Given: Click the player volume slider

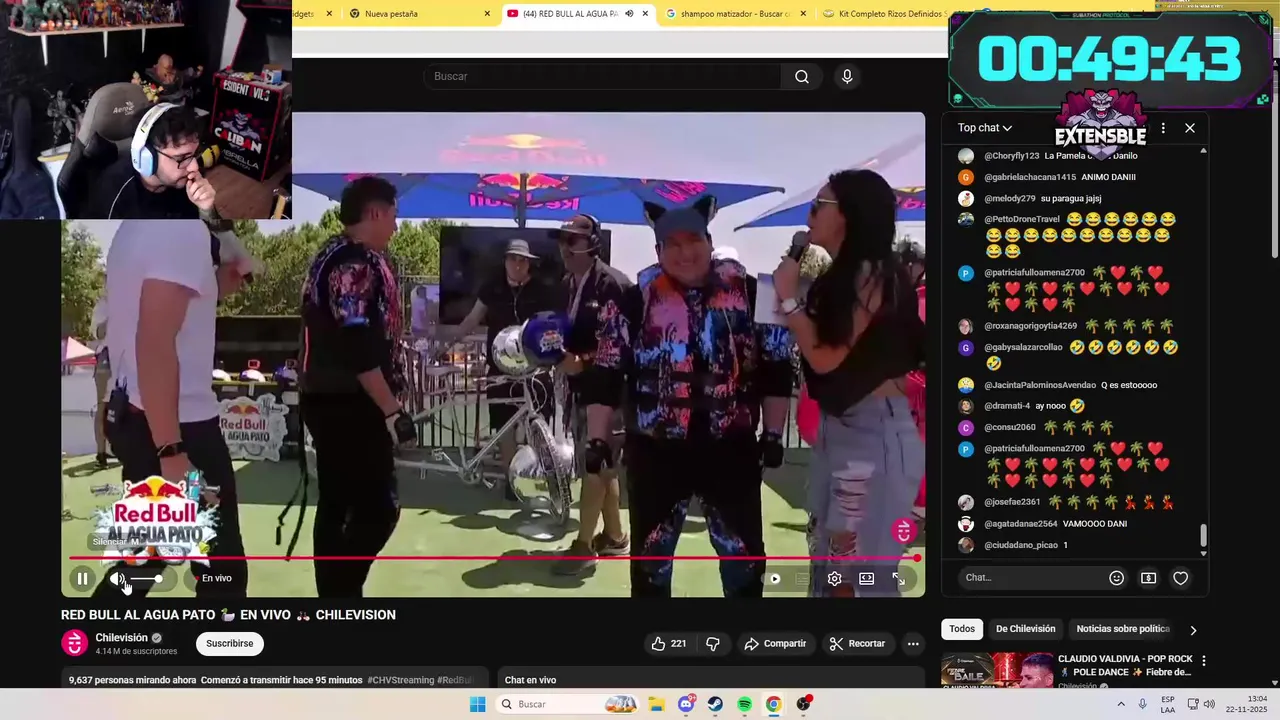Looking at the screenshot, I should pyautogui.click(x=146, y=578).
